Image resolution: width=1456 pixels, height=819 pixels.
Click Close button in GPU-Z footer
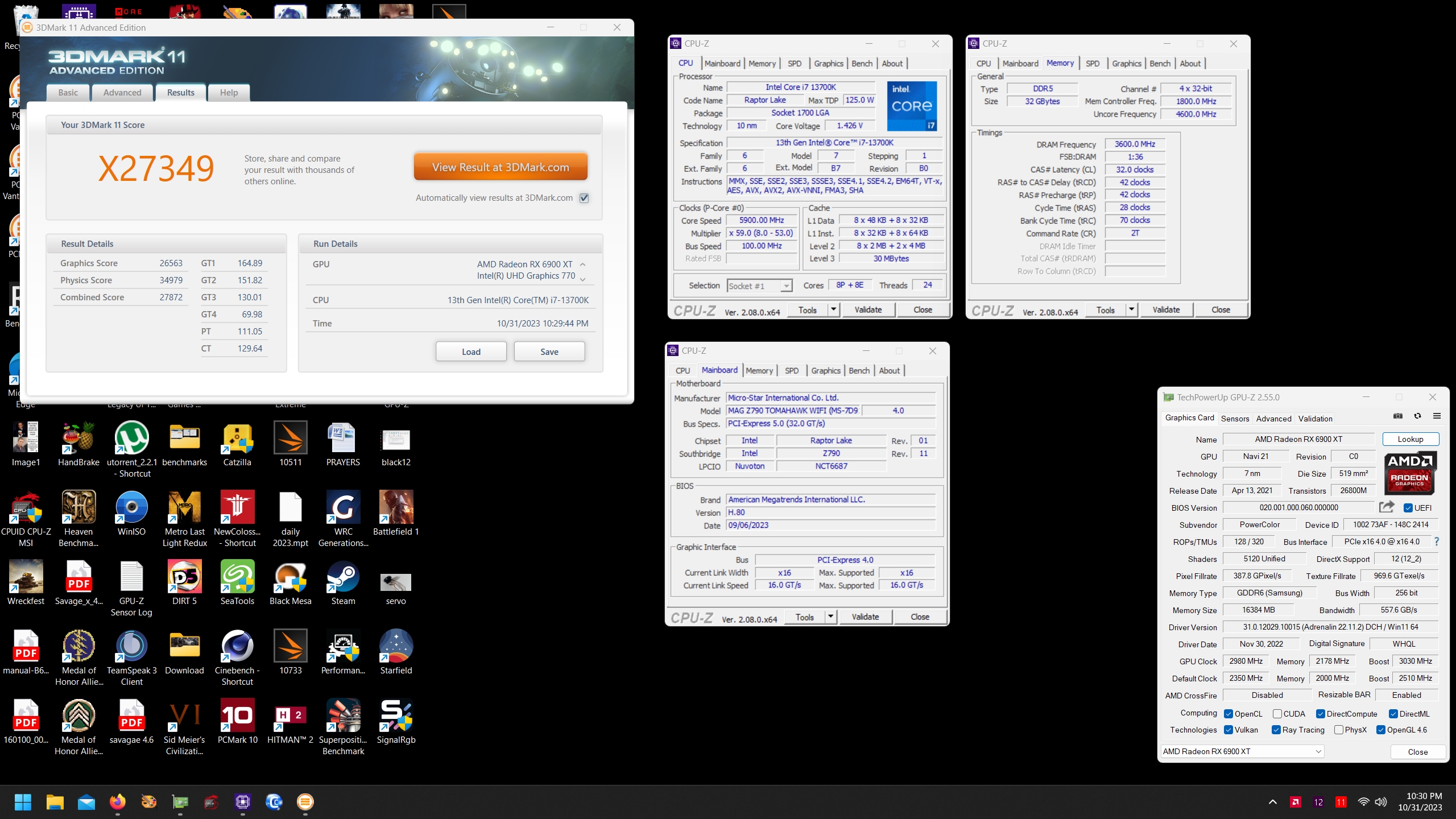[1418, 751]
